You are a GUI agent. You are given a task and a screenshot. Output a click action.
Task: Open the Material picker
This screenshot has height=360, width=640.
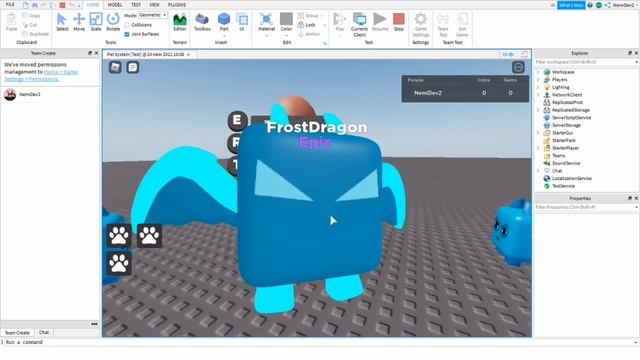(266, 22)
